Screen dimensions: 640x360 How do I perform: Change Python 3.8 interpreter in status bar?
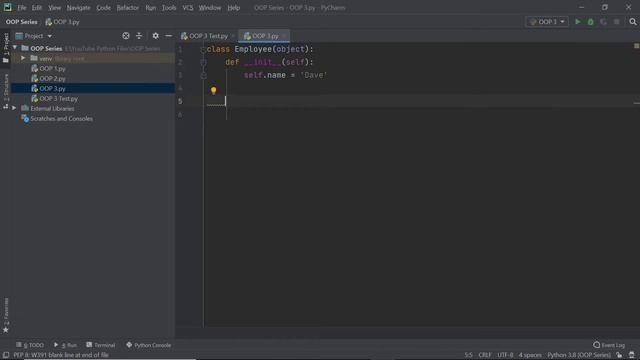579,355
